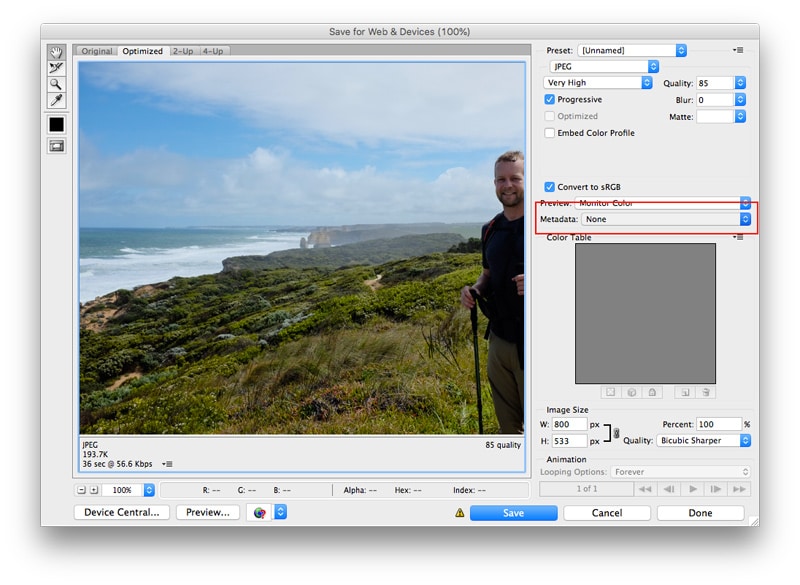The image size is (800, 585).
Task: Switch to the 2-Up tab
Action: (x=182, y=51)
